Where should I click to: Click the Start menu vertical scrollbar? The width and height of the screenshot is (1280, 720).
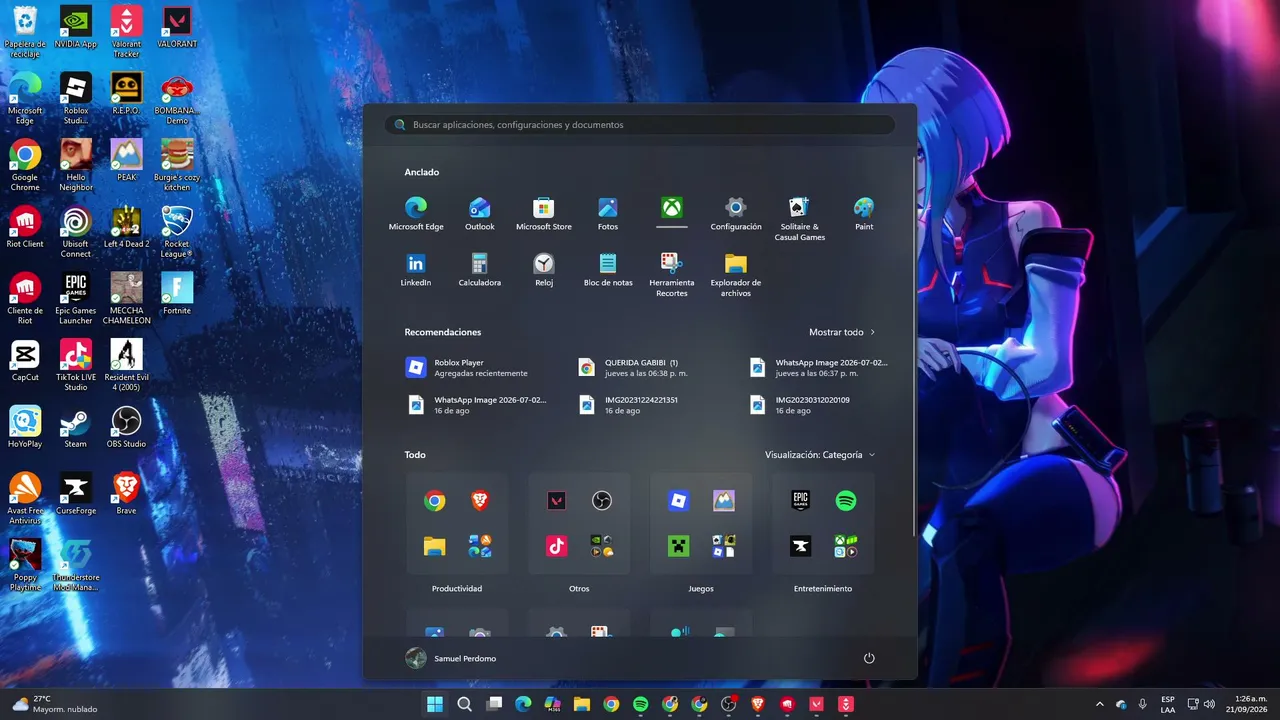[x=912, y=345]
